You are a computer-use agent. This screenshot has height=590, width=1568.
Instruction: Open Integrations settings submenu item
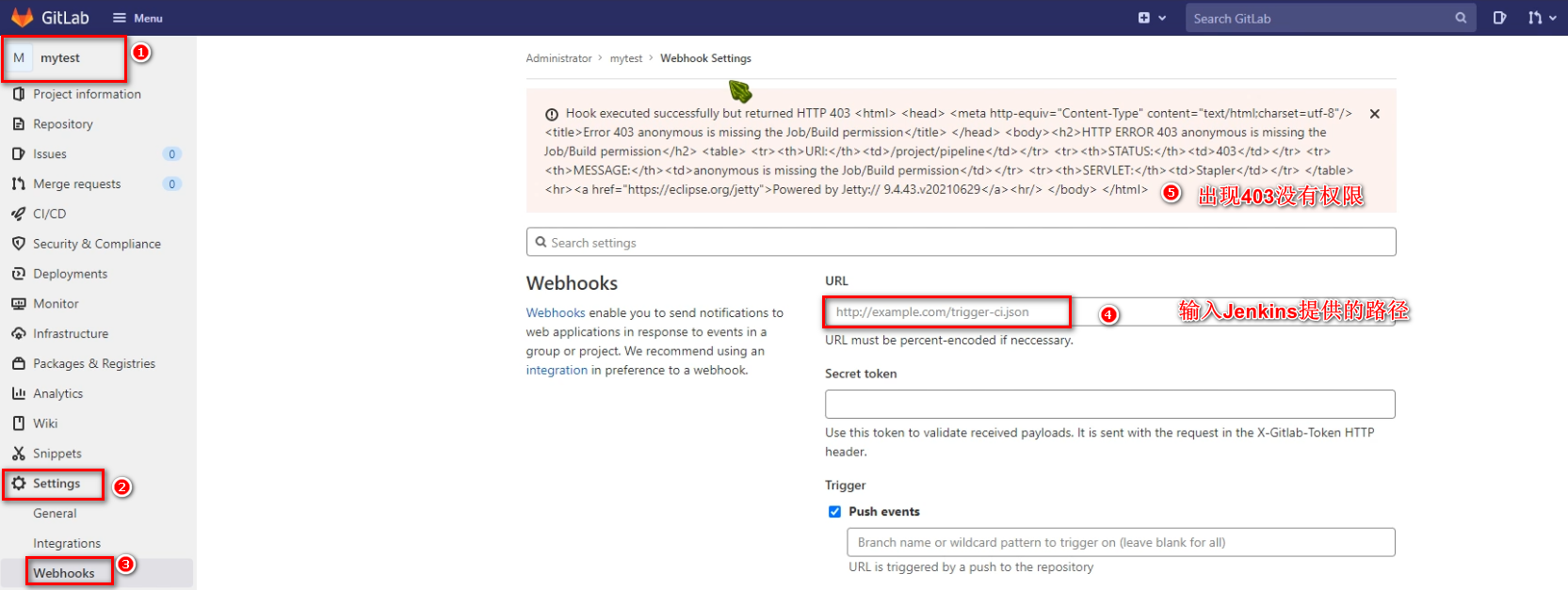(x=67, y=544)
